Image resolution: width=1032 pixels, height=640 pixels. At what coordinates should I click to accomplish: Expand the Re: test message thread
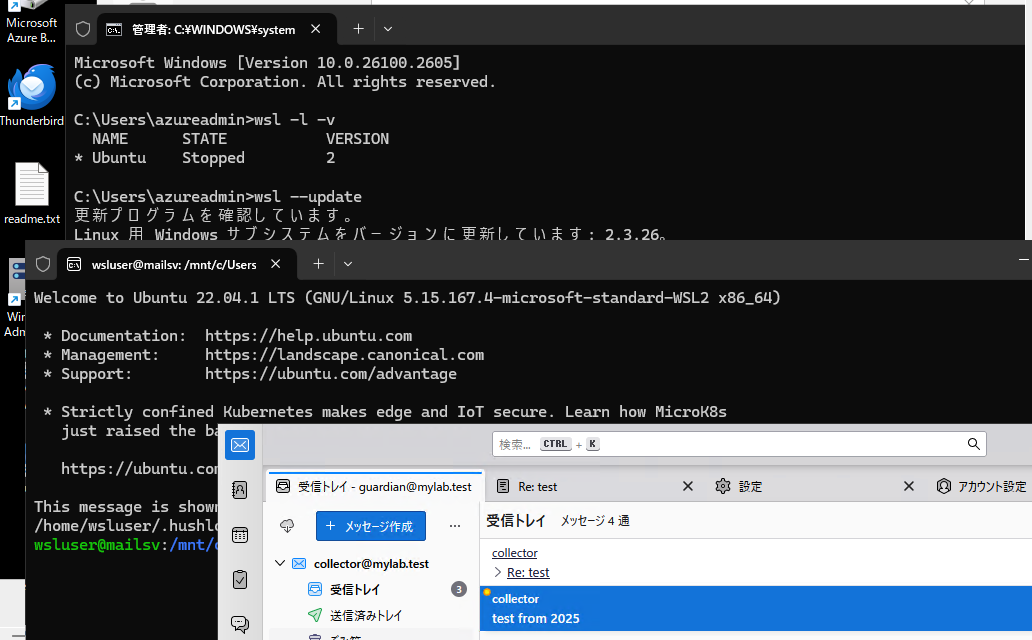point(498,572)
